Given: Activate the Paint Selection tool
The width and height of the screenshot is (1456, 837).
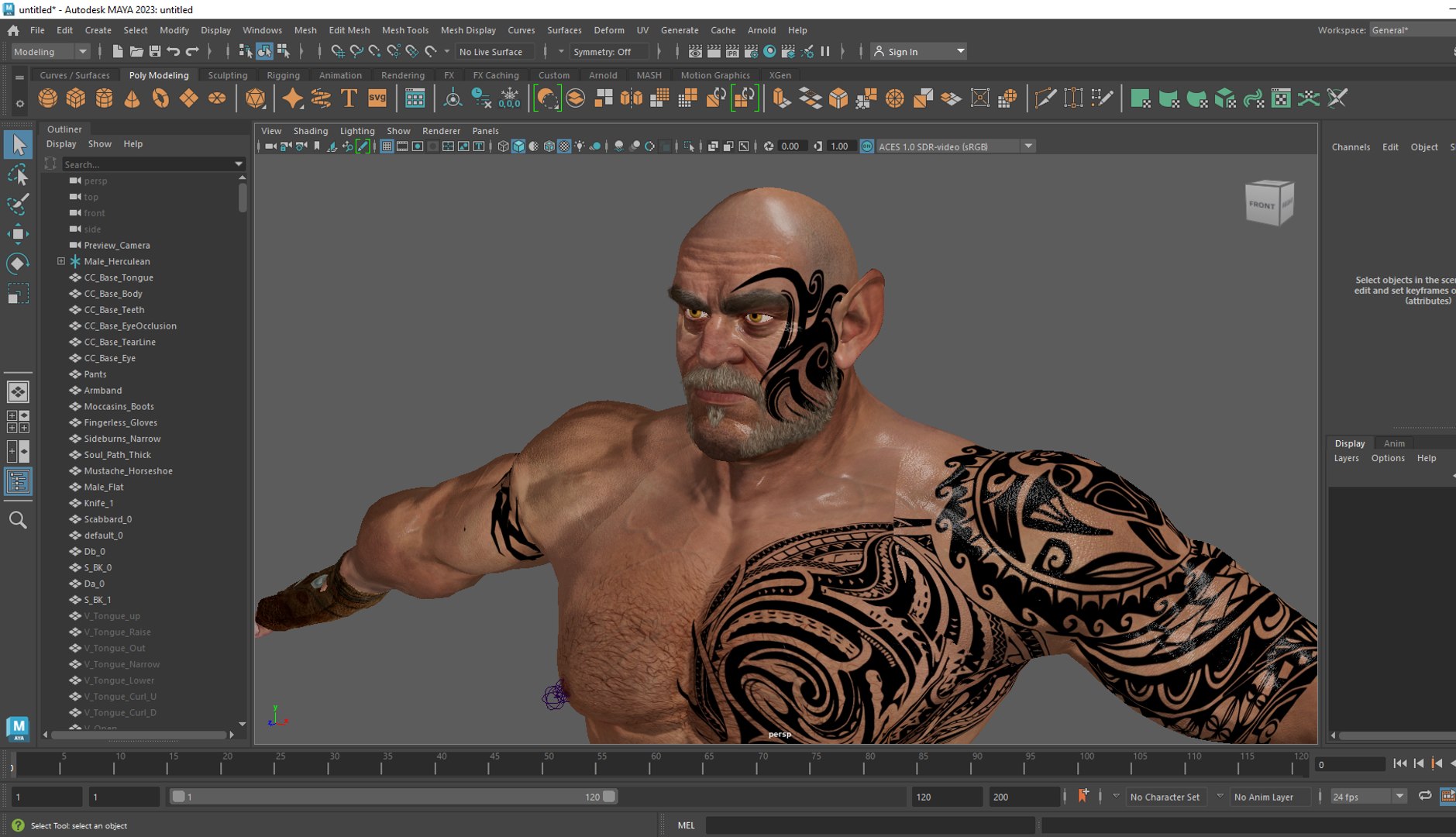Looking at the screenshot, I should [18, 204].
